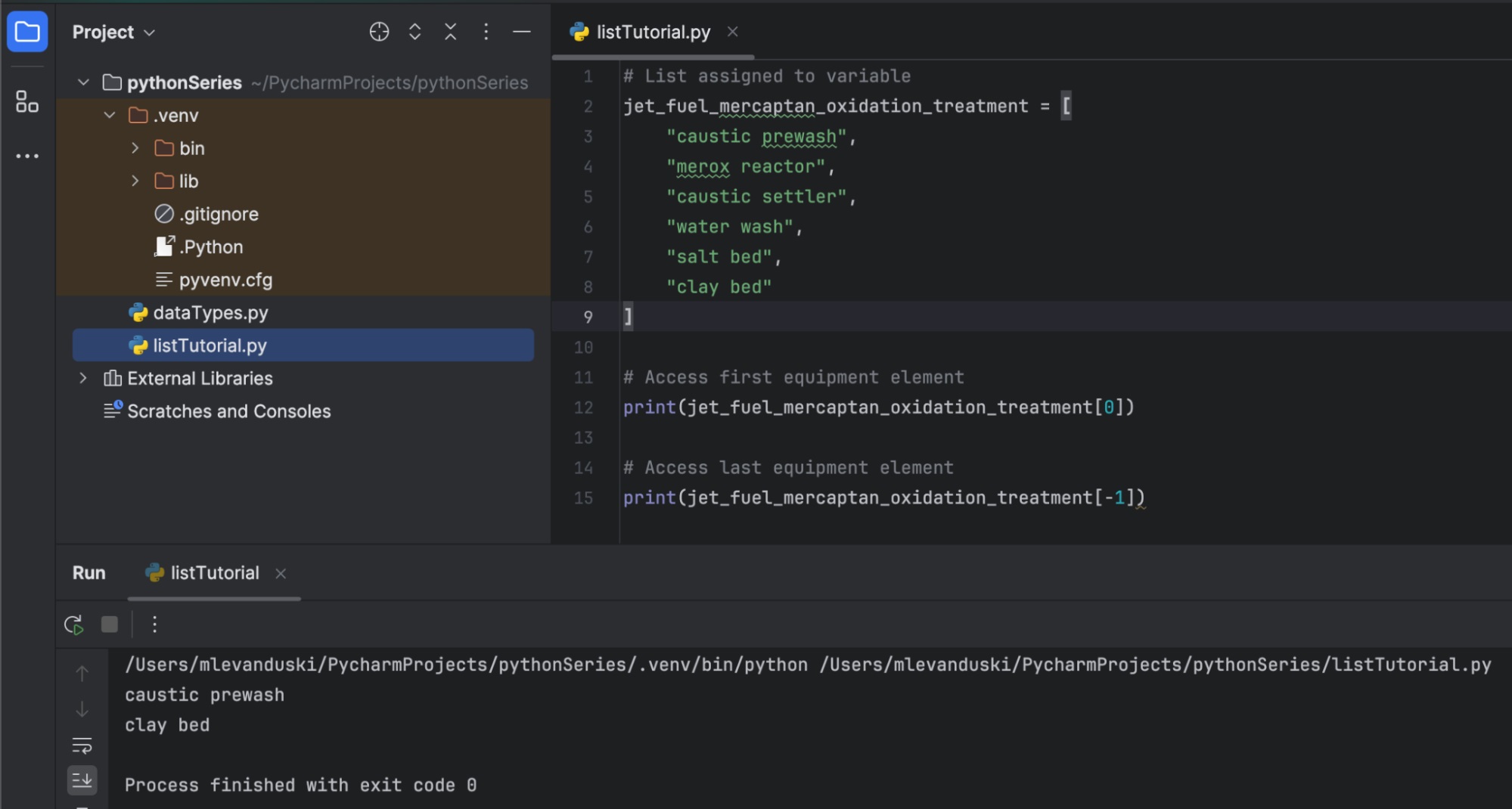Collapse the .venv folder
Image resolution: width=1512 pixels, height=809 pixels.
point(110,115)
